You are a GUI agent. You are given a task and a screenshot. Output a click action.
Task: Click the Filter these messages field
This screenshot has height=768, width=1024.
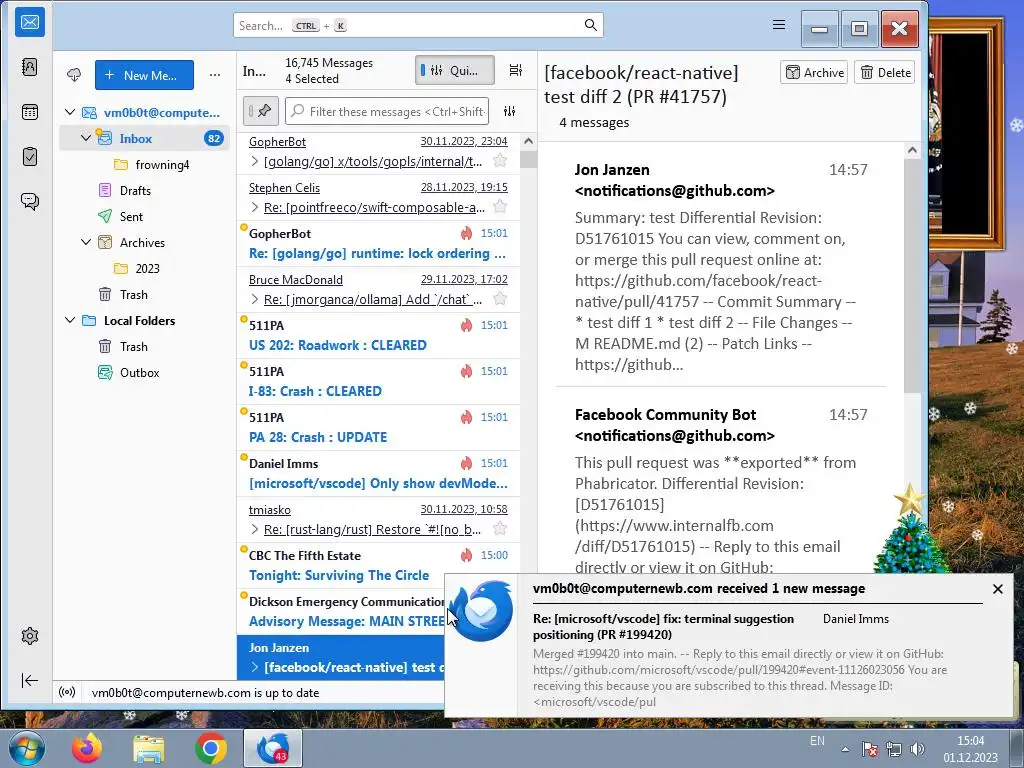click(388, 112)
